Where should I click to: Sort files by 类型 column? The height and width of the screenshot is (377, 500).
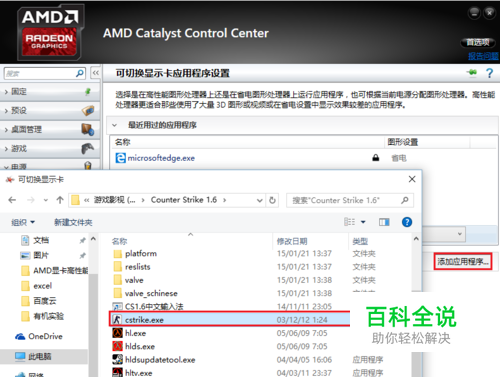tap(360, 241)
